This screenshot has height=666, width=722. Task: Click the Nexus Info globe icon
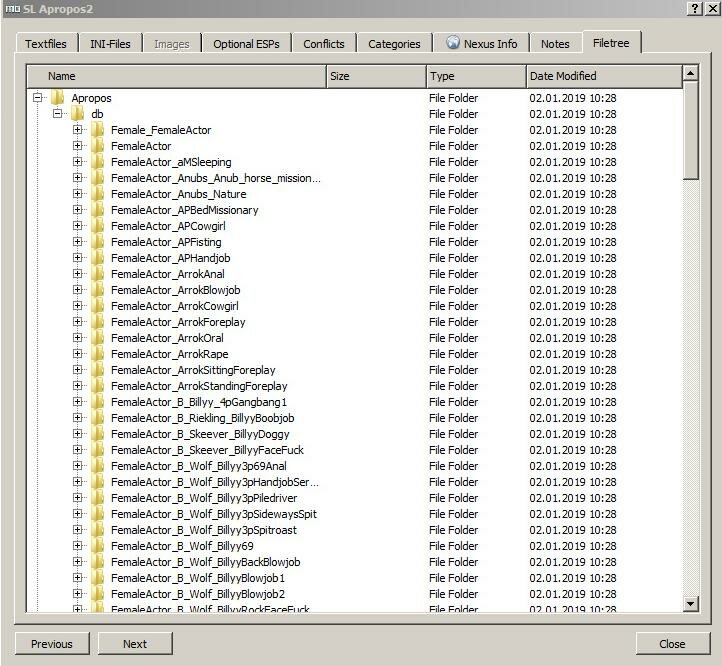point(453,42)
